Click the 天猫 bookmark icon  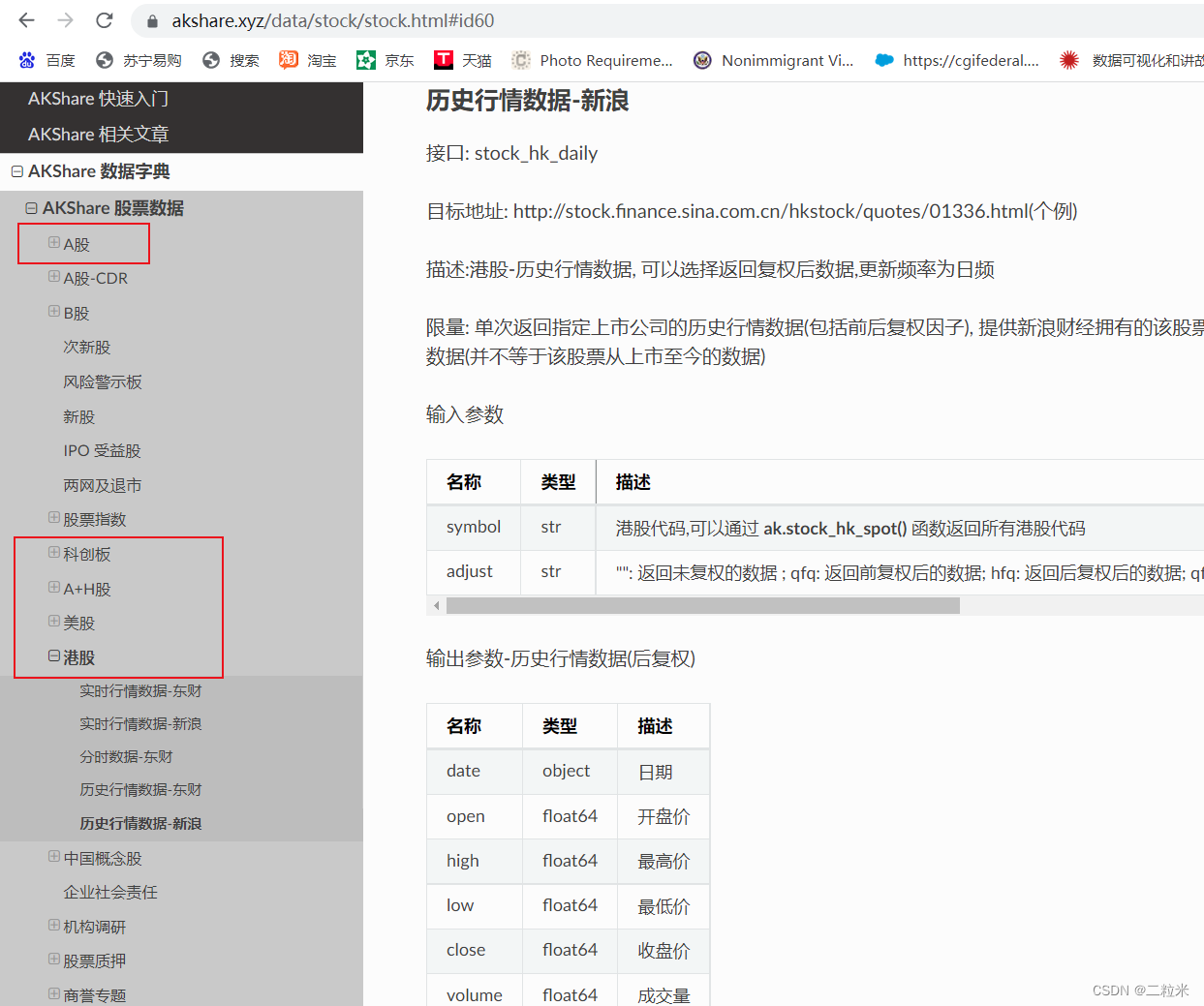tap(445, 60)
